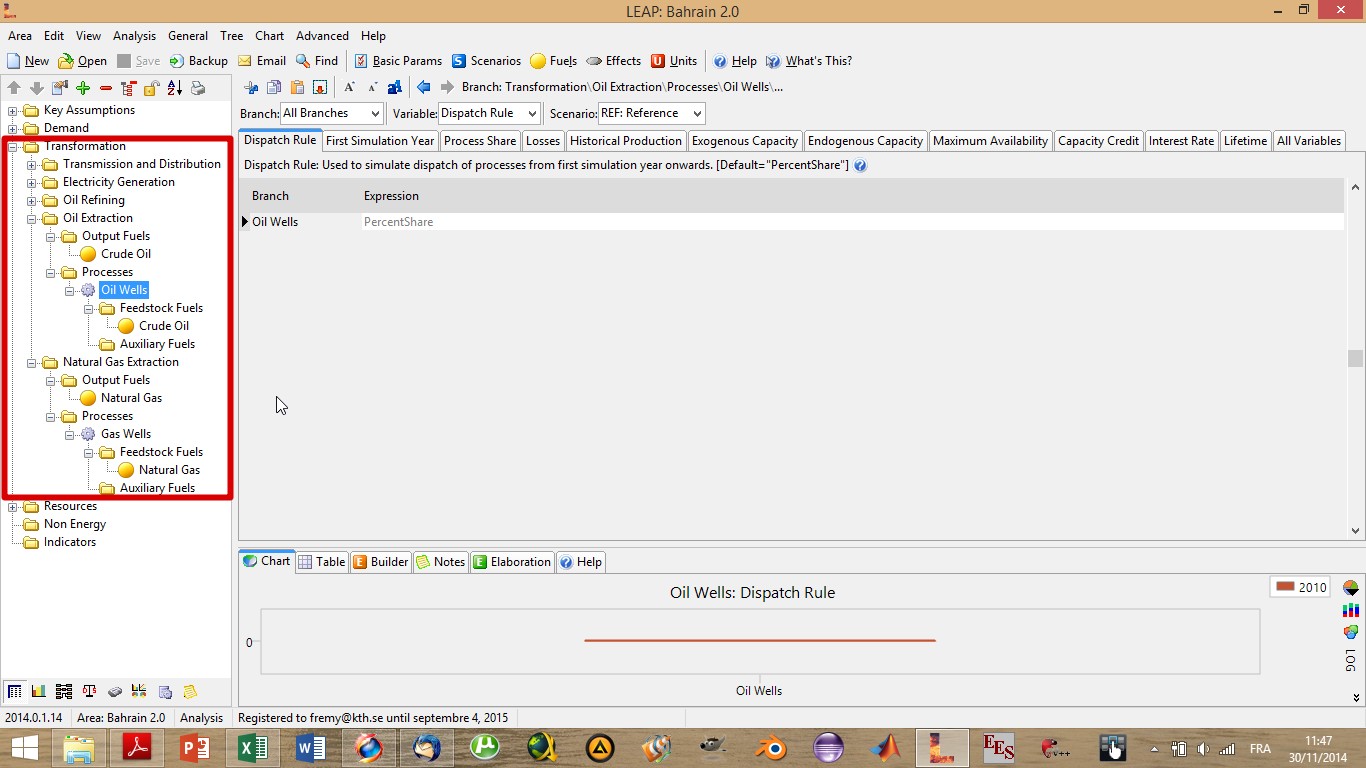The height and width of the screenshot is (768, 1366).
Task: Open Basic Params settings
Action: pyautogui.click(x=398, y=61)
